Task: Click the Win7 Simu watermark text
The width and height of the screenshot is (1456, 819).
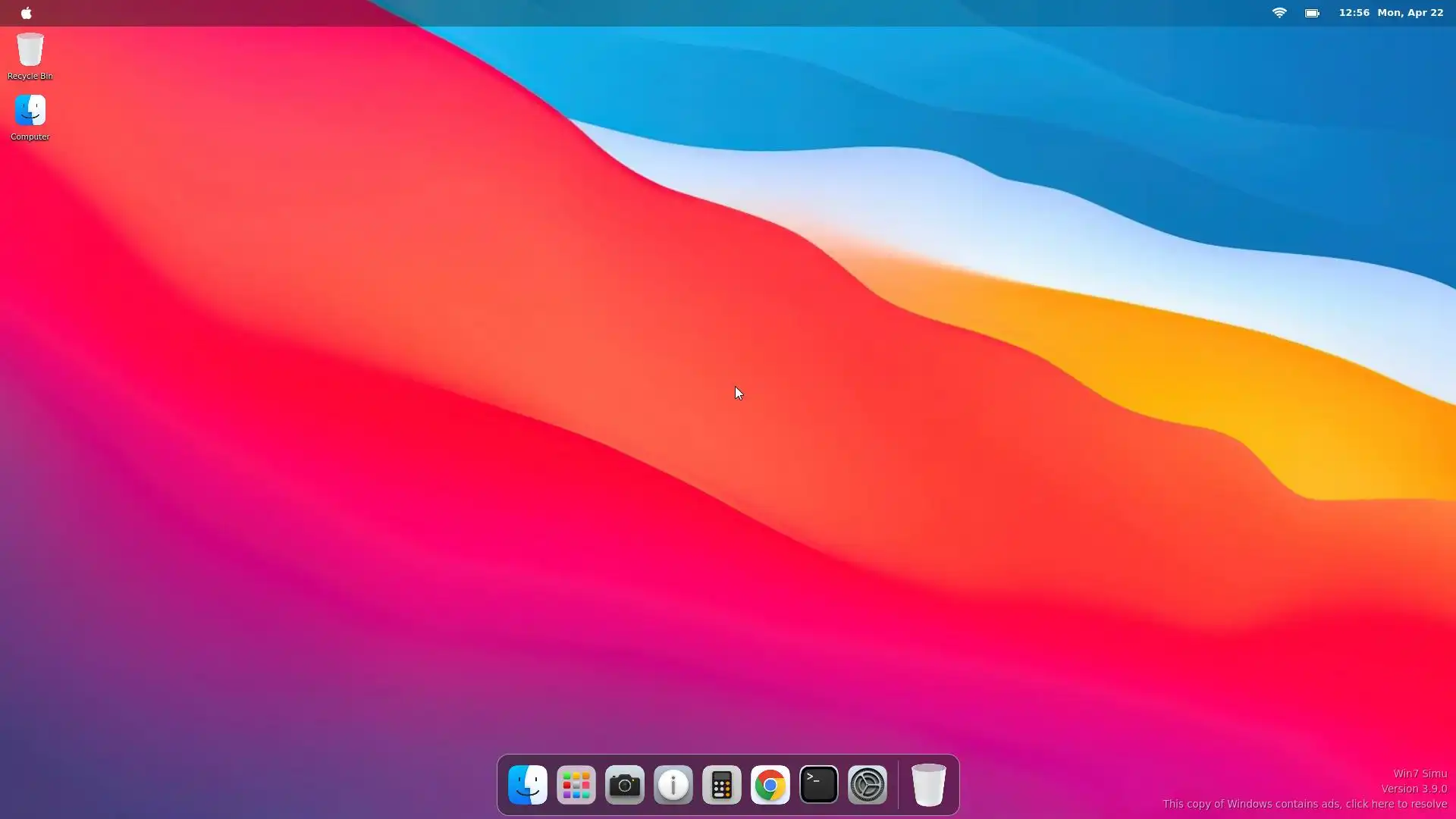Action: coord(1420,773)
